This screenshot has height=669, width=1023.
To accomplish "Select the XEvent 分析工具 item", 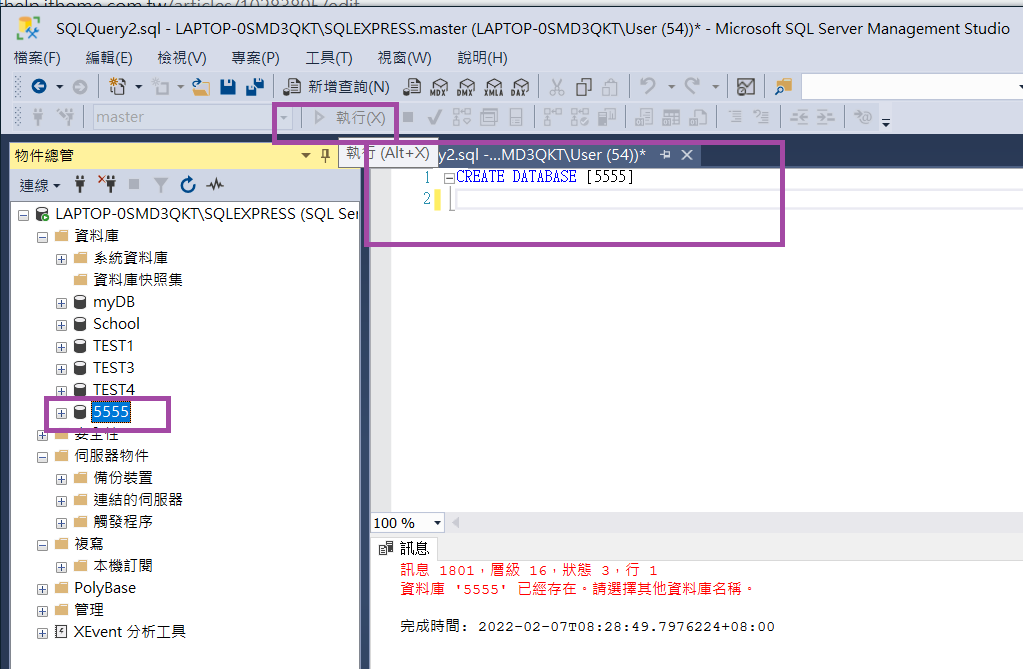I will click(x=129, y=632).
